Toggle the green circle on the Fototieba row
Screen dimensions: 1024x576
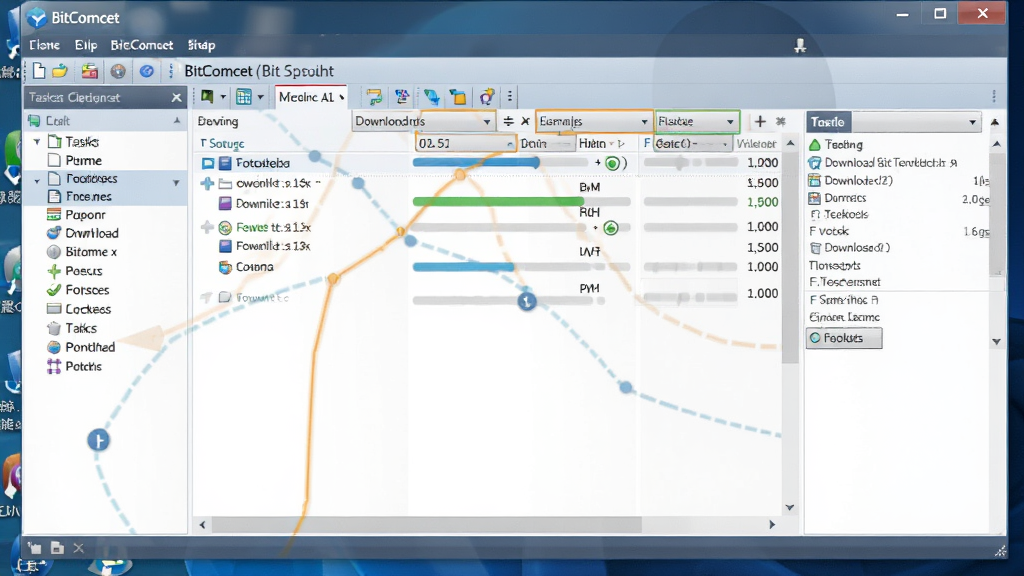[x=612, y=163]
